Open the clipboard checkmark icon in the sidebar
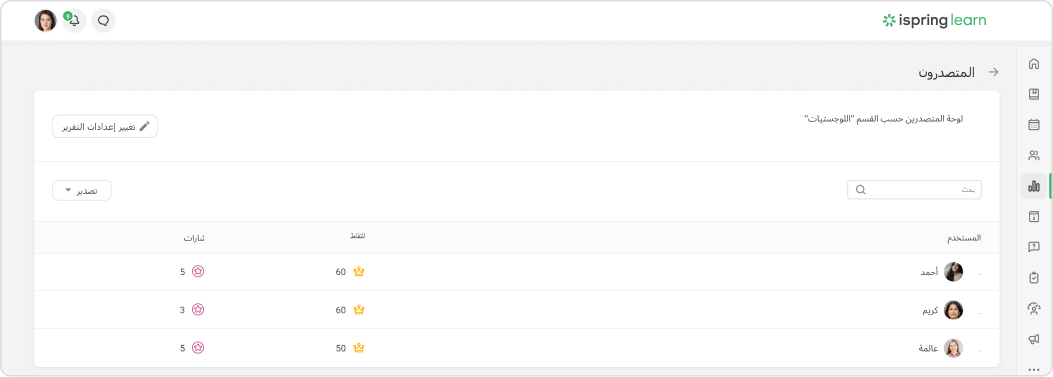The width and height of the screenshot is (1053, 377). (x=1034, y=278)
